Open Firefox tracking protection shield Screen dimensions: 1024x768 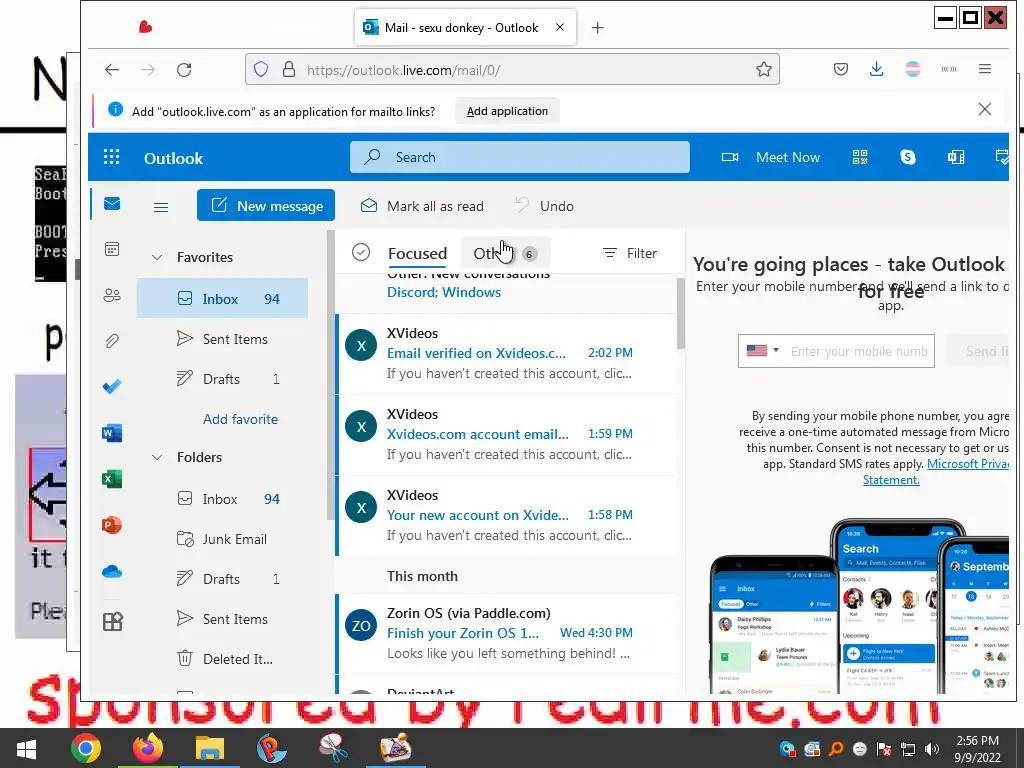(x=261, y=69)
